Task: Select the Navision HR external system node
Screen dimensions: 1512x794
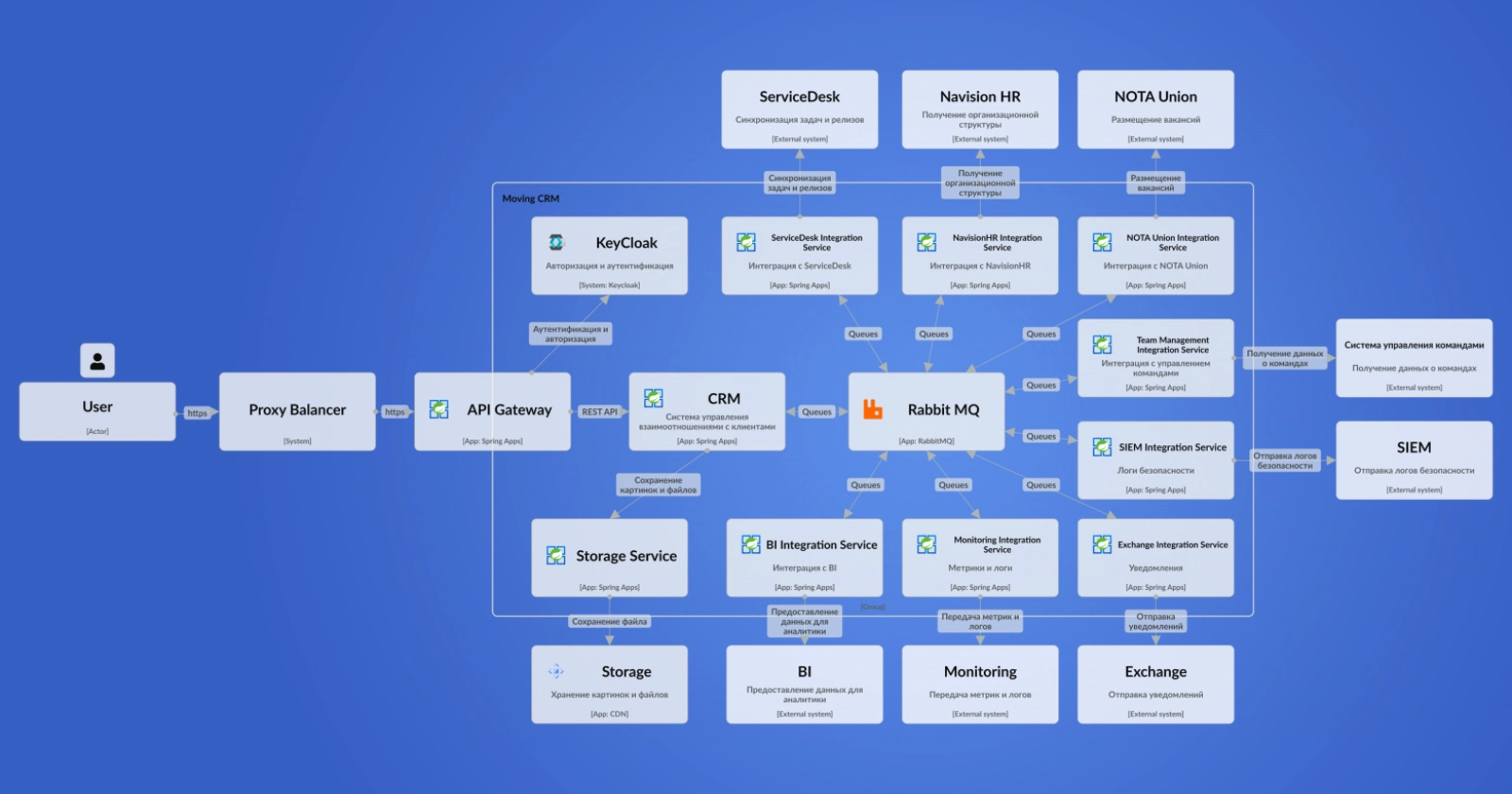Action: [x=980, y=109]
